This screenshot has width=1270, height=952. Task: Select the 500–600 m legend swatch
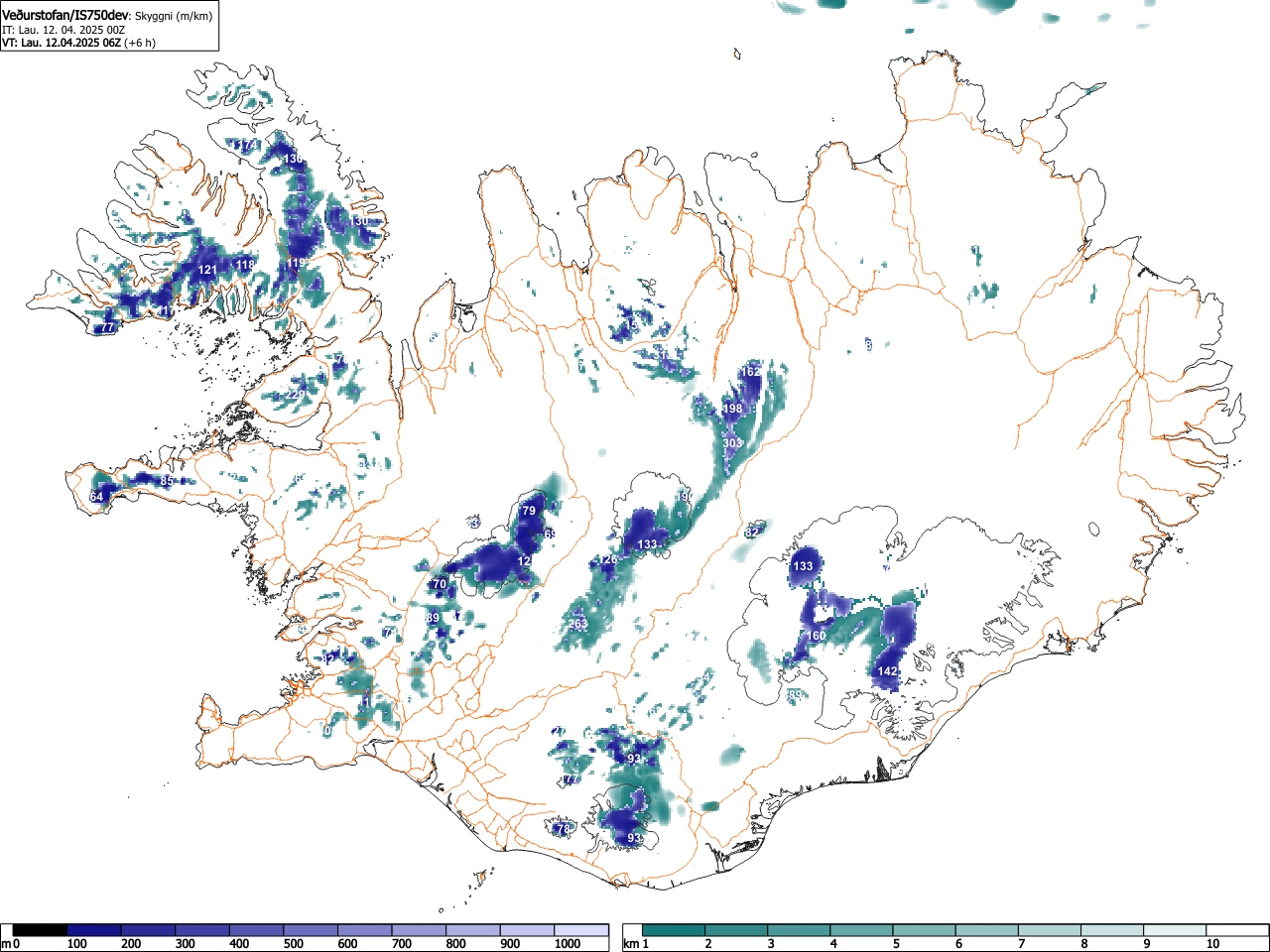click(311, 930)
